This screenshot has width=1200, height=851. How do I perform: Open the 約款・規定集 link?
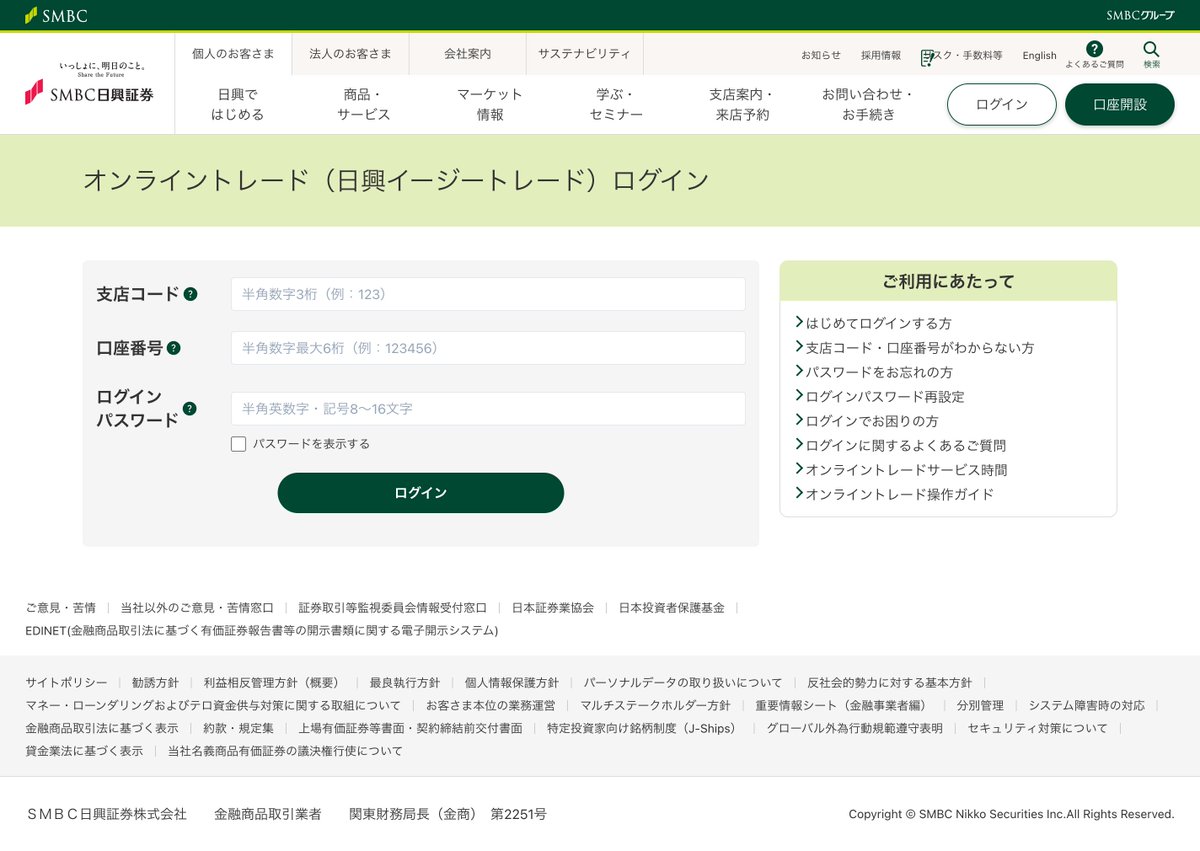click(x=238, y=728)
